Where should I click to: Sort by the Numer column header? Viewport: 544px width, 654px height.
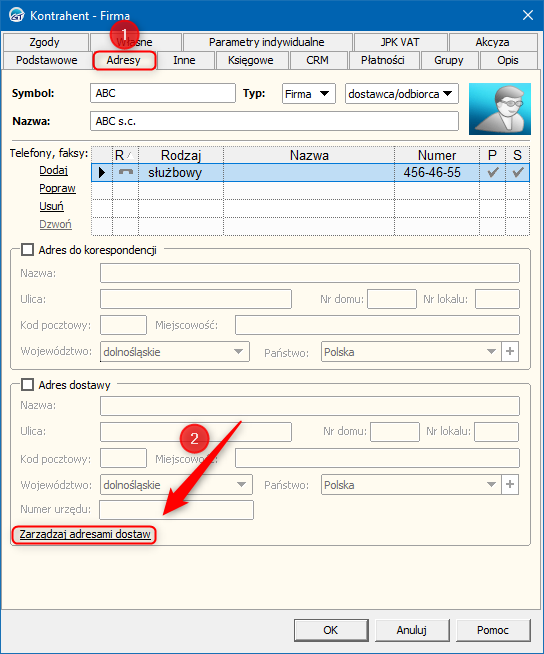click(437, 155)
